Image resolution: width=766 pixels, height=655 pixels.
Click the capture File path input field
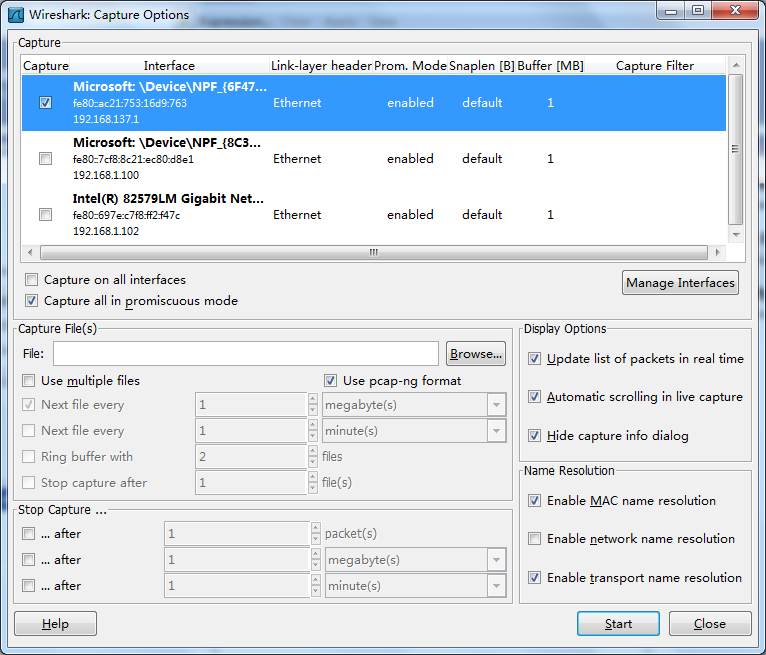(246, 354)
